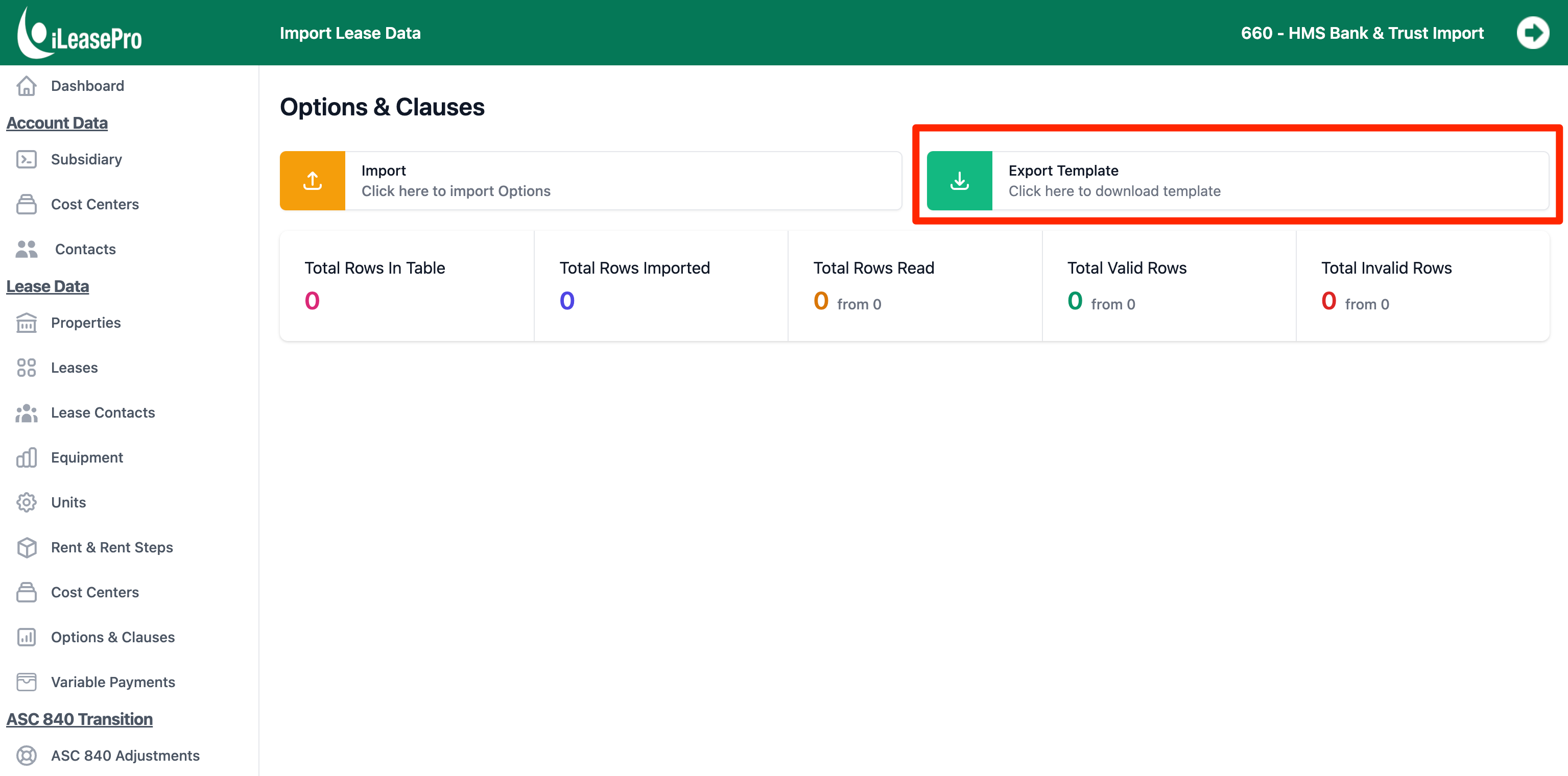
Task: Click the Rent & Rent Steps cube icon
Action: click(x=26, y=547)
